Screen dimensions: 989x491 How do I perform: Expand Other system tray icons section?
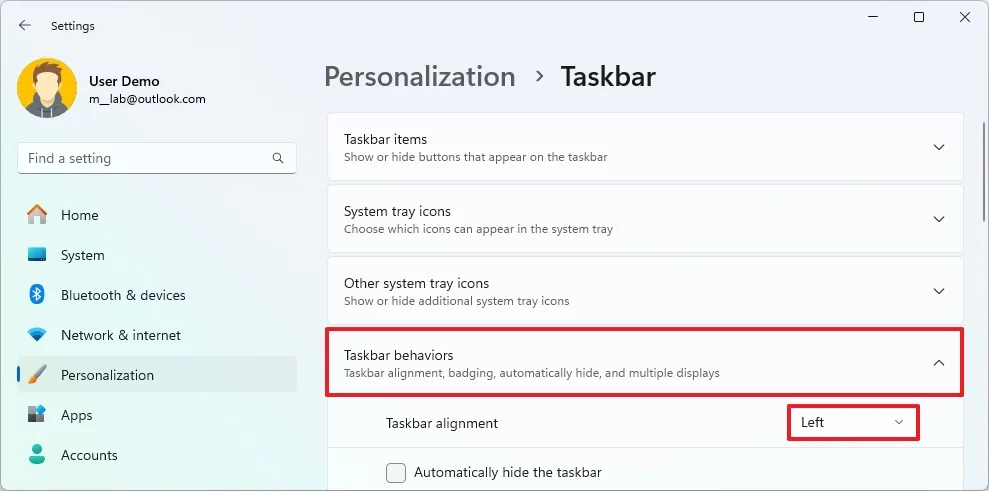(938, 291)
